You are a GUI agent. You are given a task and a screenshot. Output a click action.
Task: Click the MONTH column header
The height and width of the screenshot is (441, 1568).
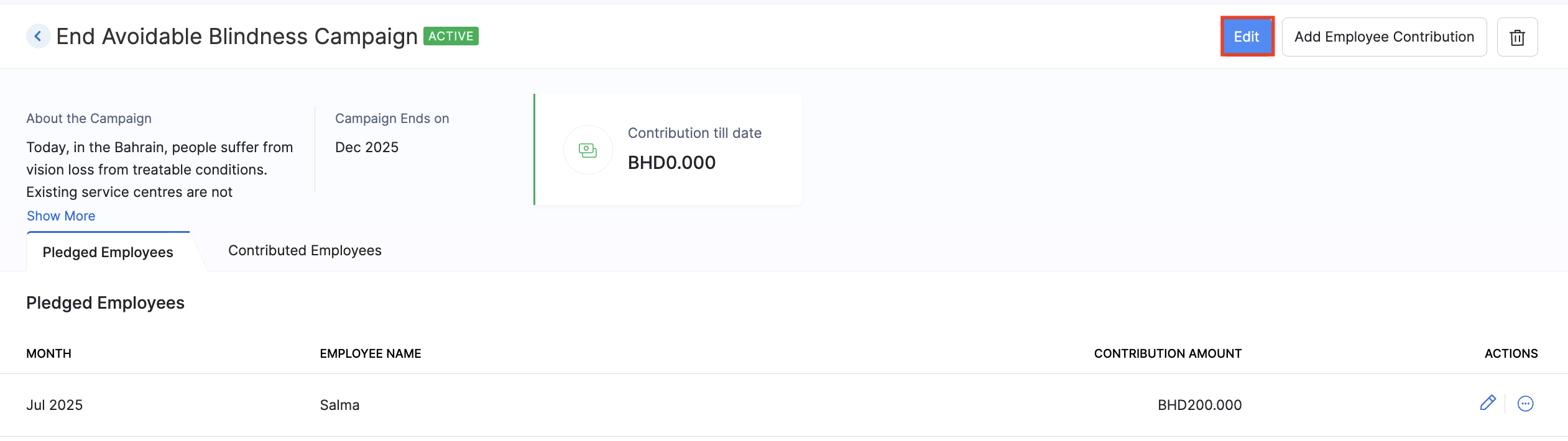(x=49, y=354)
